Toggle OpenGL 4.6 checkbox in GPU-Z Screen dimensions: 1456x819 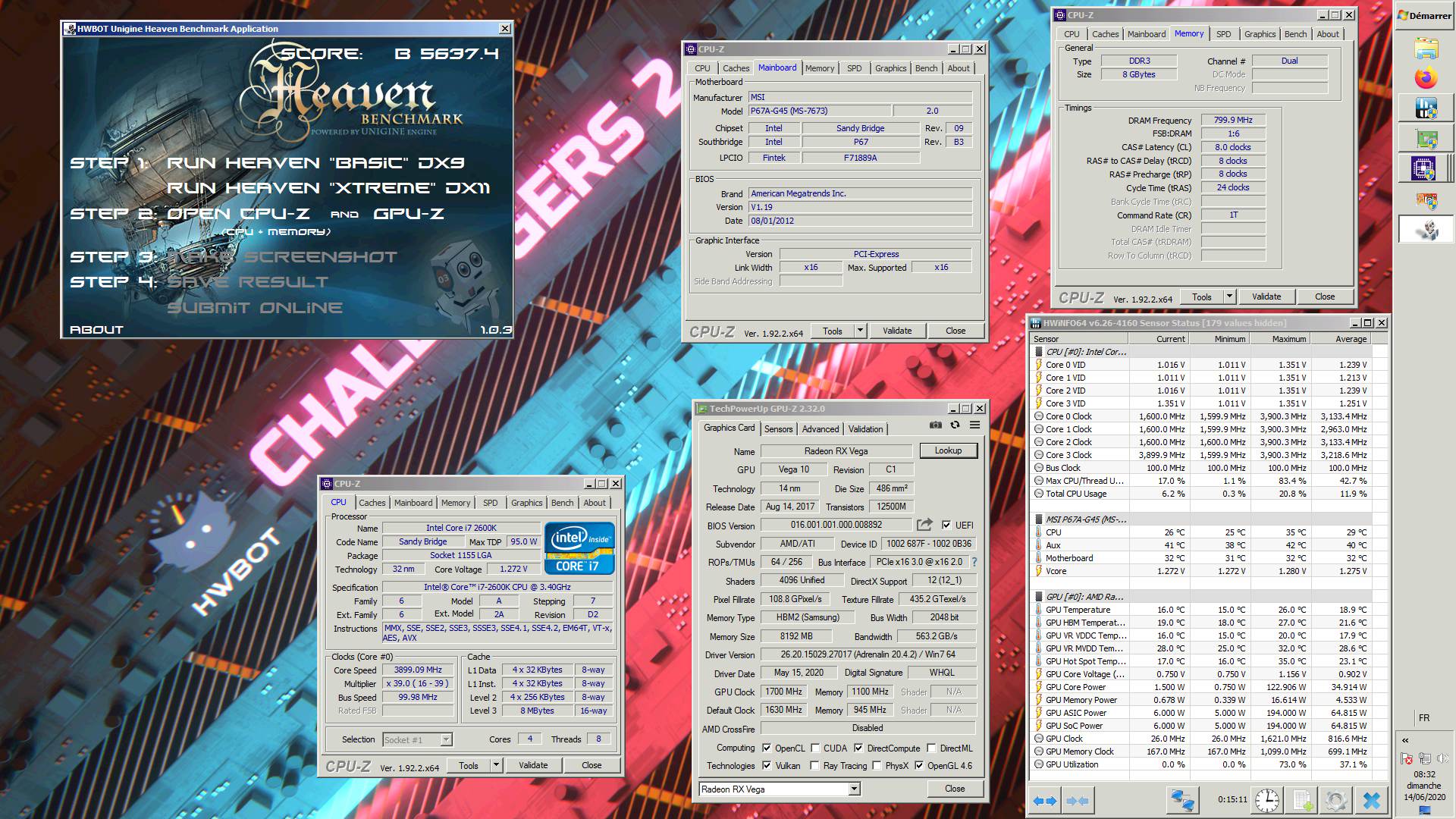(x=919, y=766)
